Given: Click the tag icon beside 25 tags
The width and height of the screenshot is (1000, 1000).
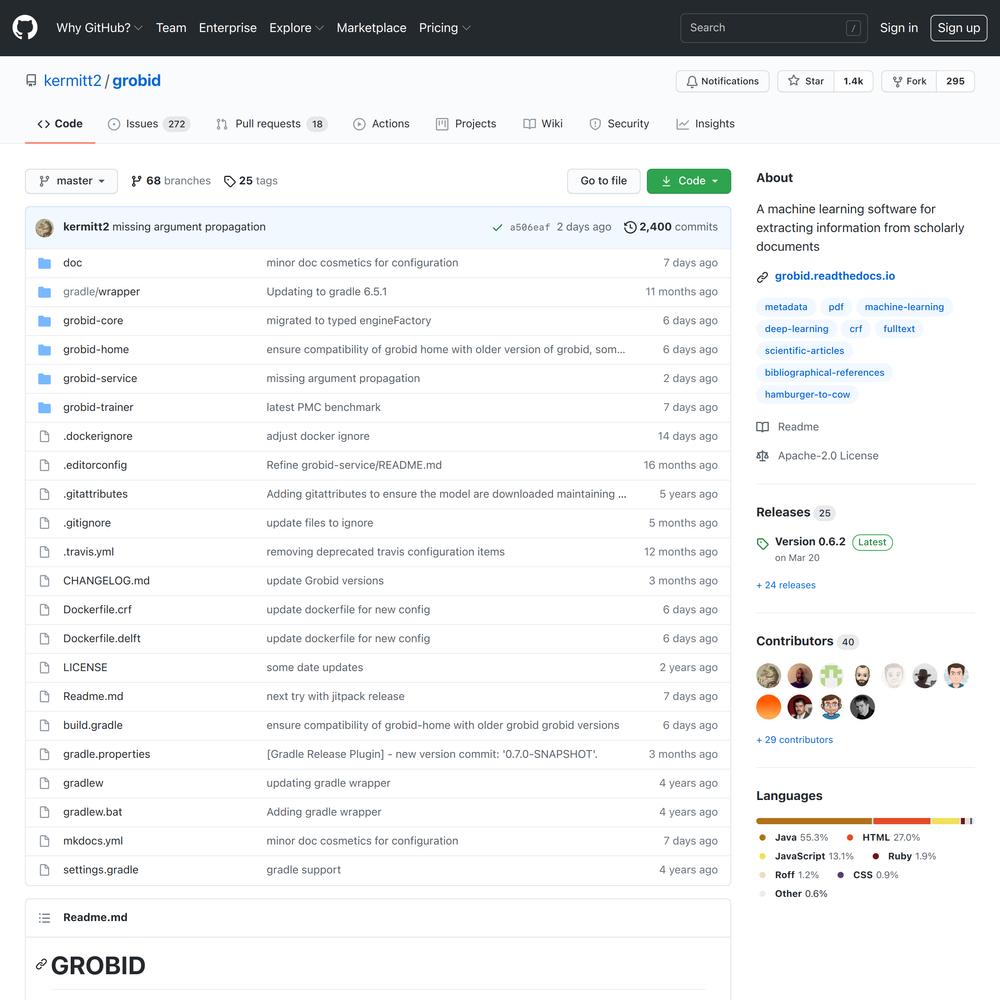Looking at the screenshot, I should 230,181.
